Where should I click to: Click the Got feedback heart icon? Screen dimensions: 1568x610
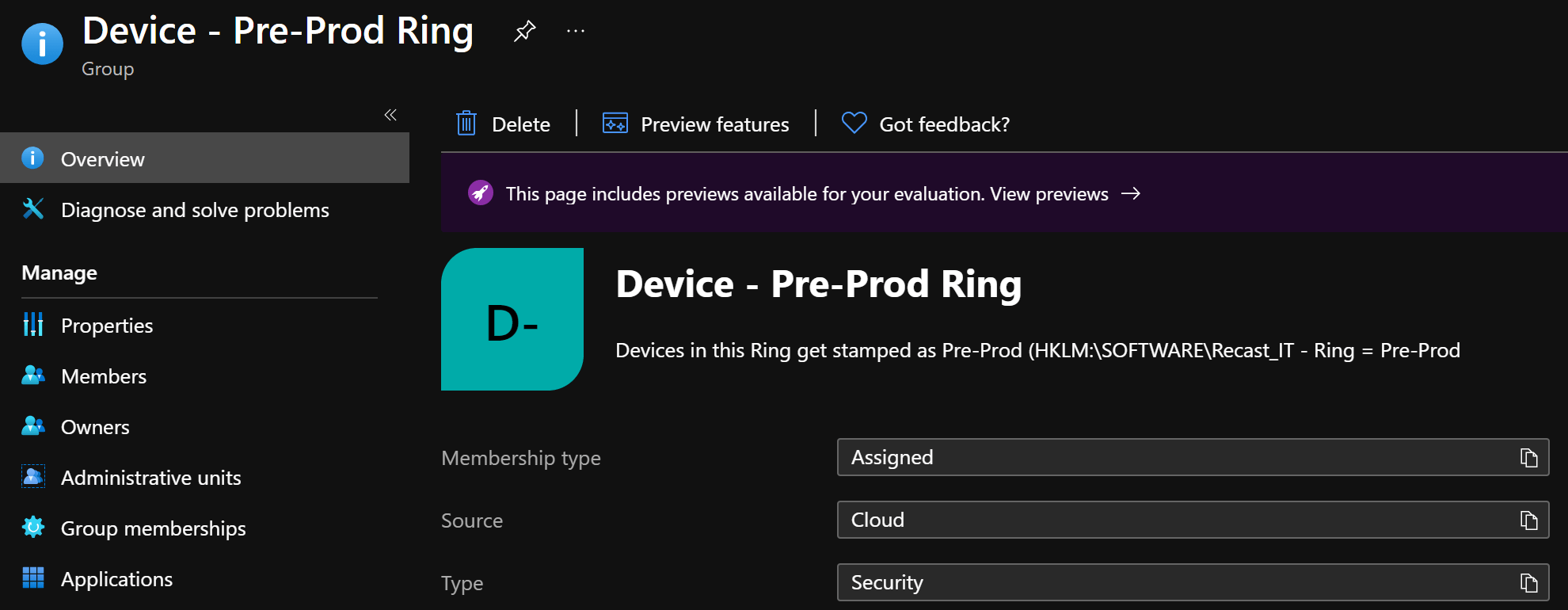pos(854,123)
